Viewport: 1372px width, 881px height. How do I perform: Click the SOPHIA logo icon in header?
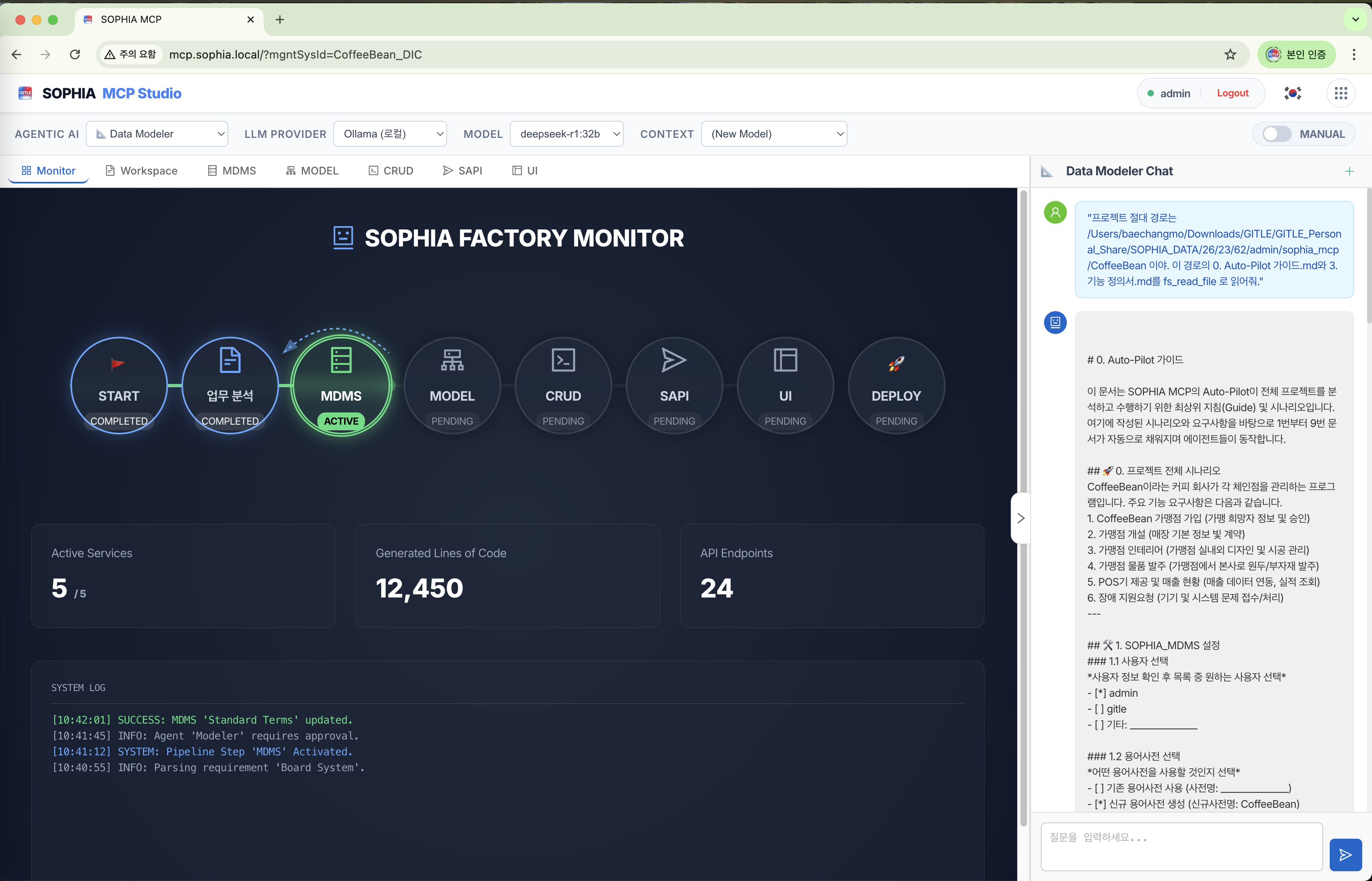pos(25,93)
